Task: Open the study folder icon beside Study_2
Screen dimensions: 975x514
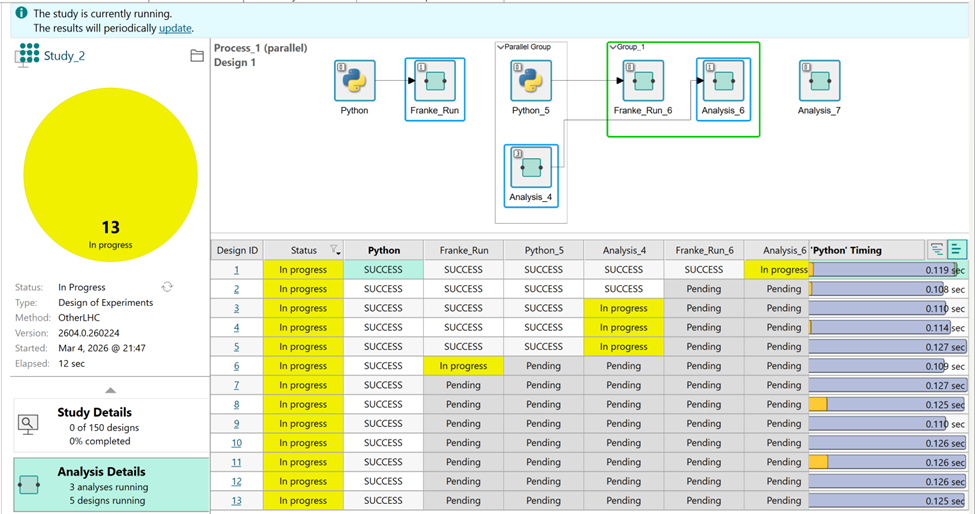Action: coord(196,56)
